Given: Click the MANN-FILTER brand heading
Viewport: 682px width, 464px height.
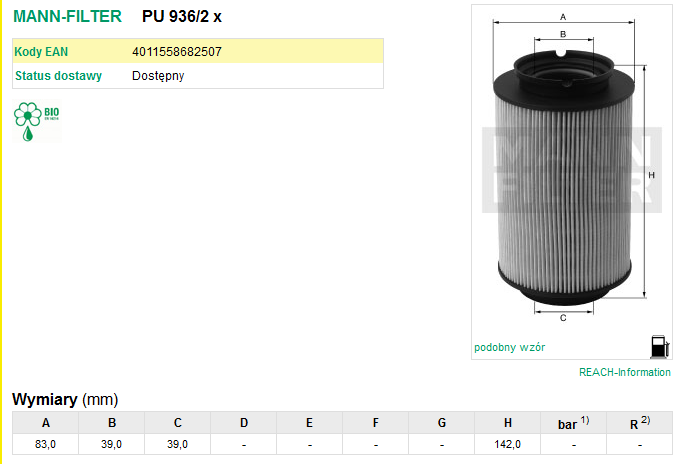Looking at the screenshot, I should pyautogui.click(x=67, y=17).
